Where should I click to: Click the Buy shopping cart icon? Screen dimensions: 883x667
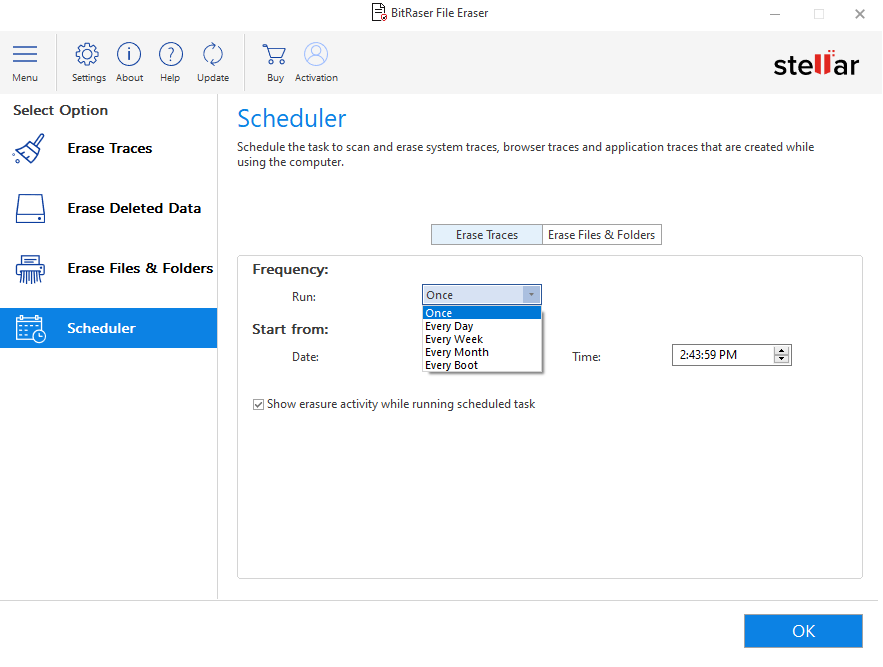point(274,55)
